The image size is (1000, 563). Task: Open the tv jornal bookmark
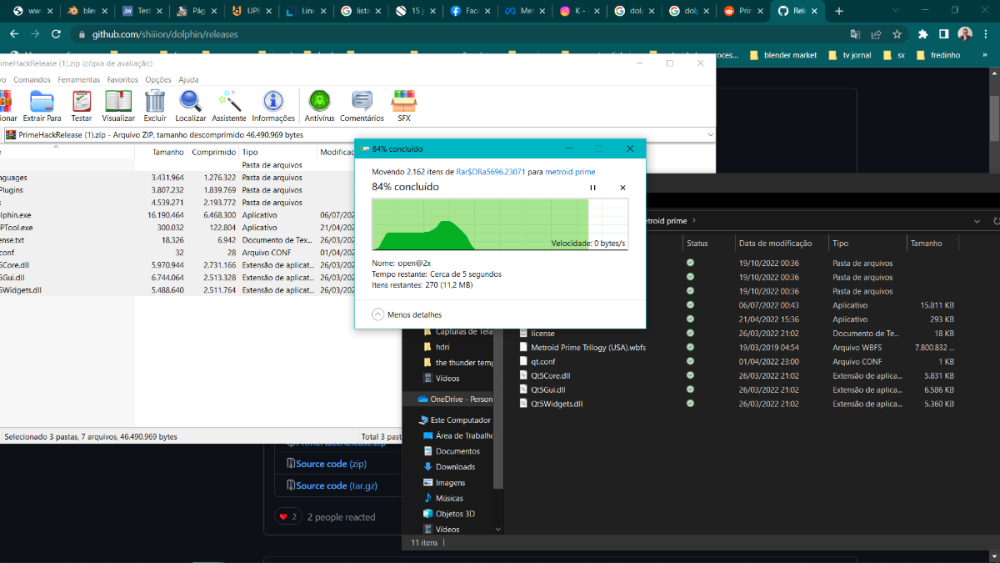849,55
